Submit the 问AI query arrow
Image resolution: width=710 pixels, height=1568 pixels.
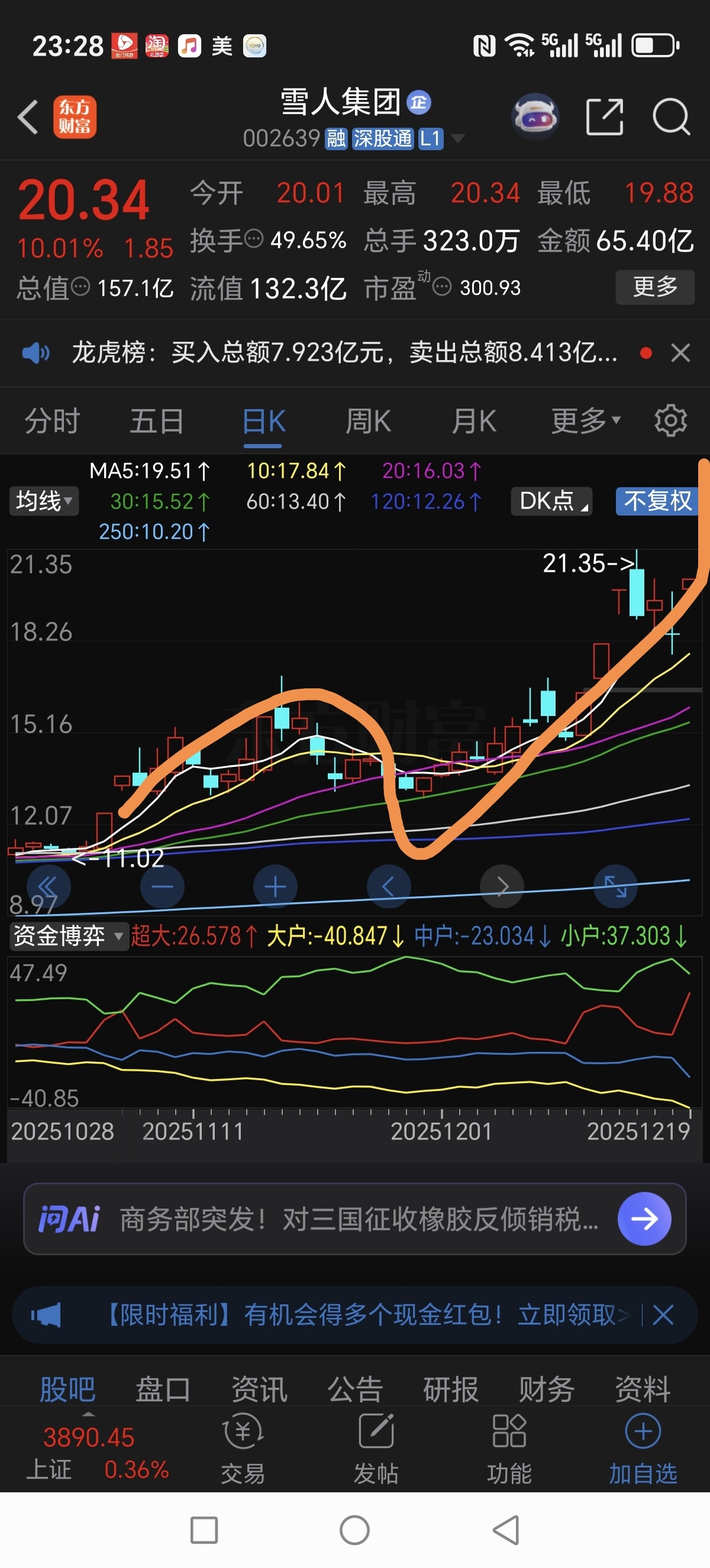tap(644, 1219)
